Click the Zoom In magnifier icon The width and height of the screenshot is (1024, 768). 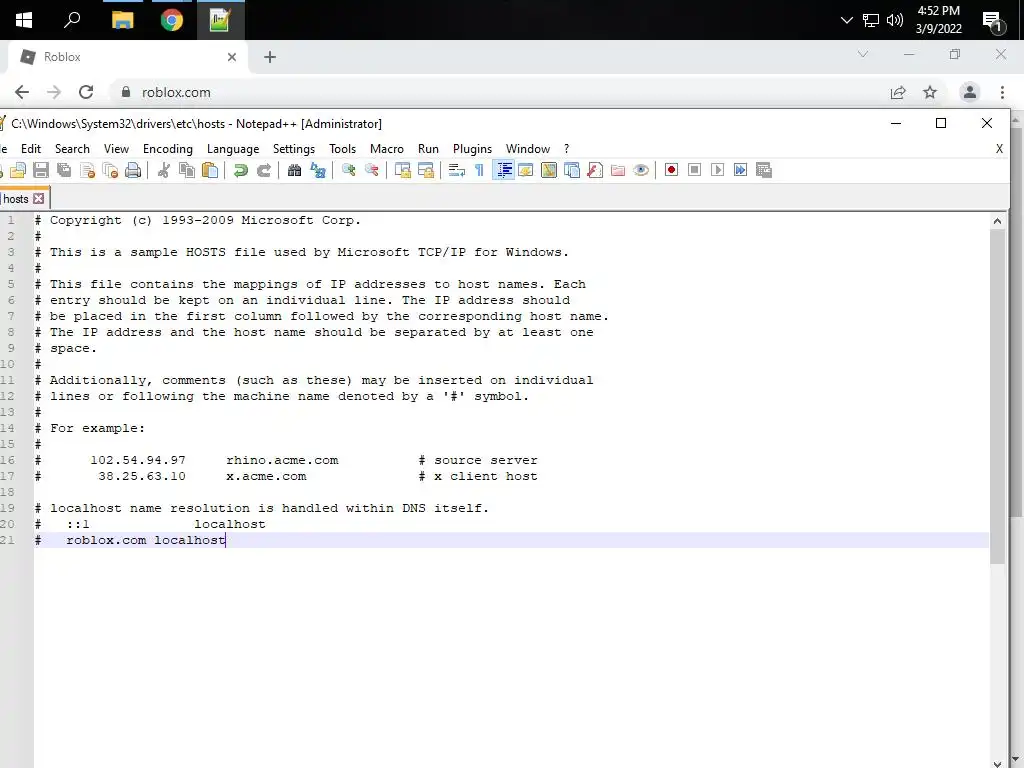349,170
